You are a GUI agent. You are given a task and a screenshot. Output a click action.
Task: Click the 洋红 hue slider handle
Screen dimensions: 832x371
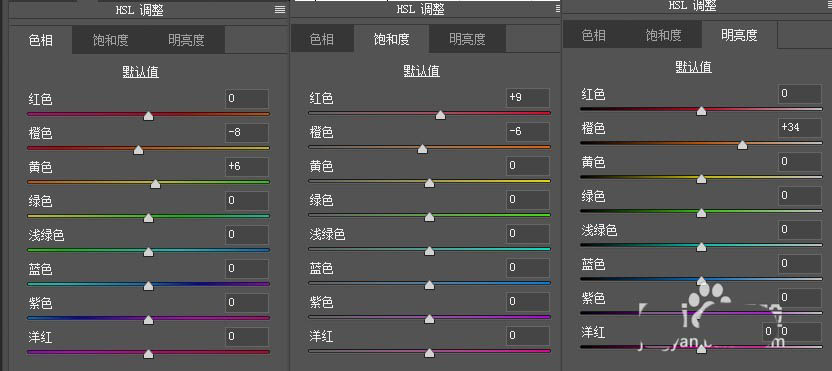(149, 353)
